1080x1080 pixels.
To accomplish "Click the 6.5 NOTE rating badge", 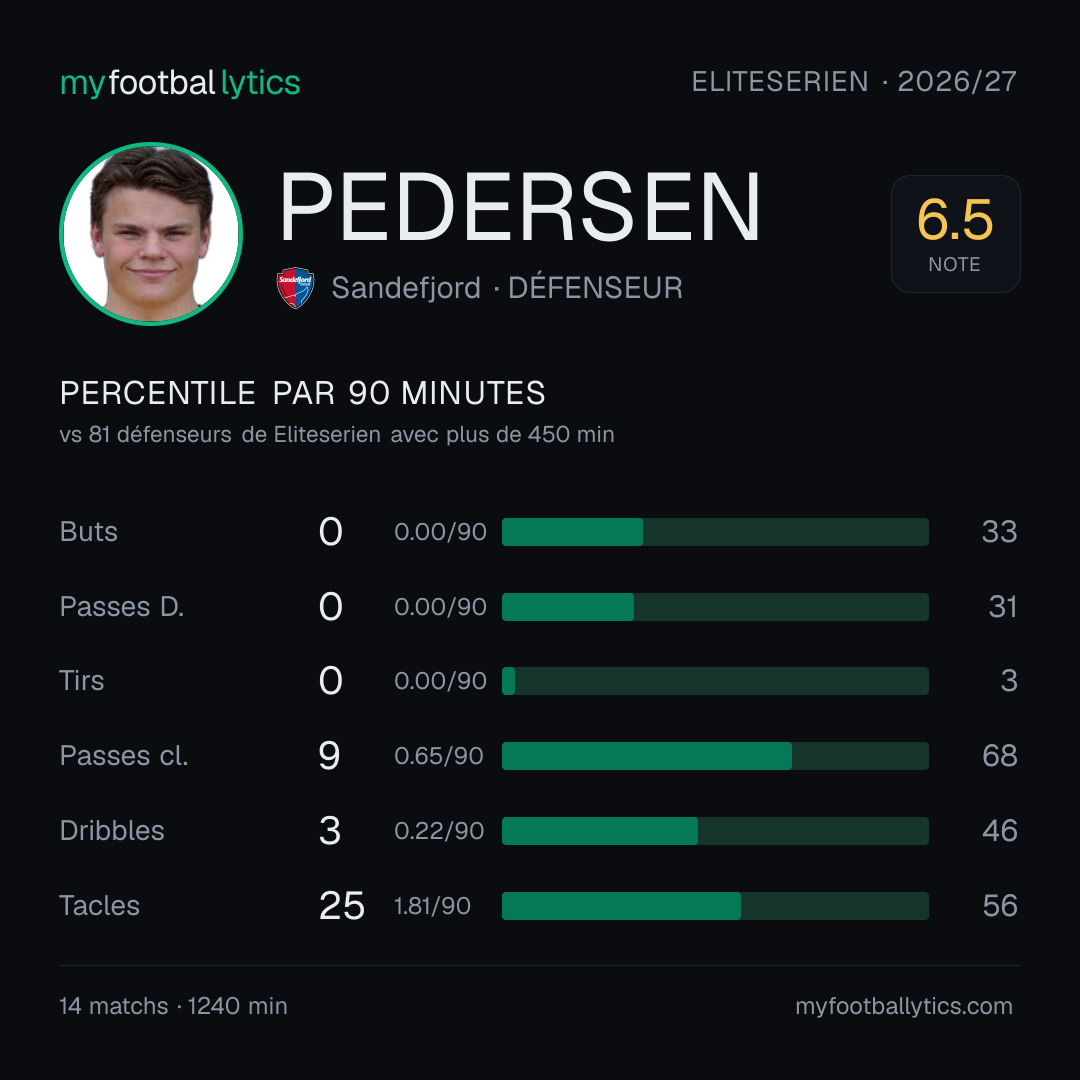I will (x=955, y=233).
